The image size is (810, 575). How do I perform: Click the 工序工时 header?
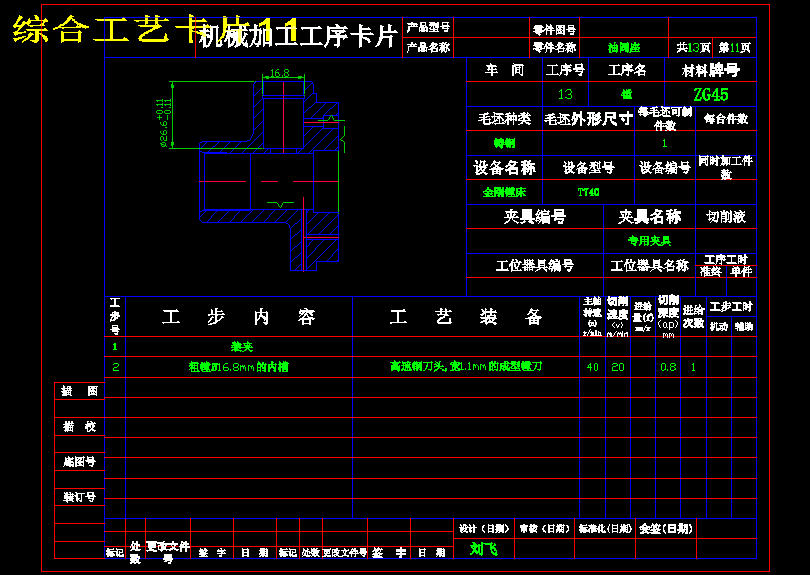726,260
